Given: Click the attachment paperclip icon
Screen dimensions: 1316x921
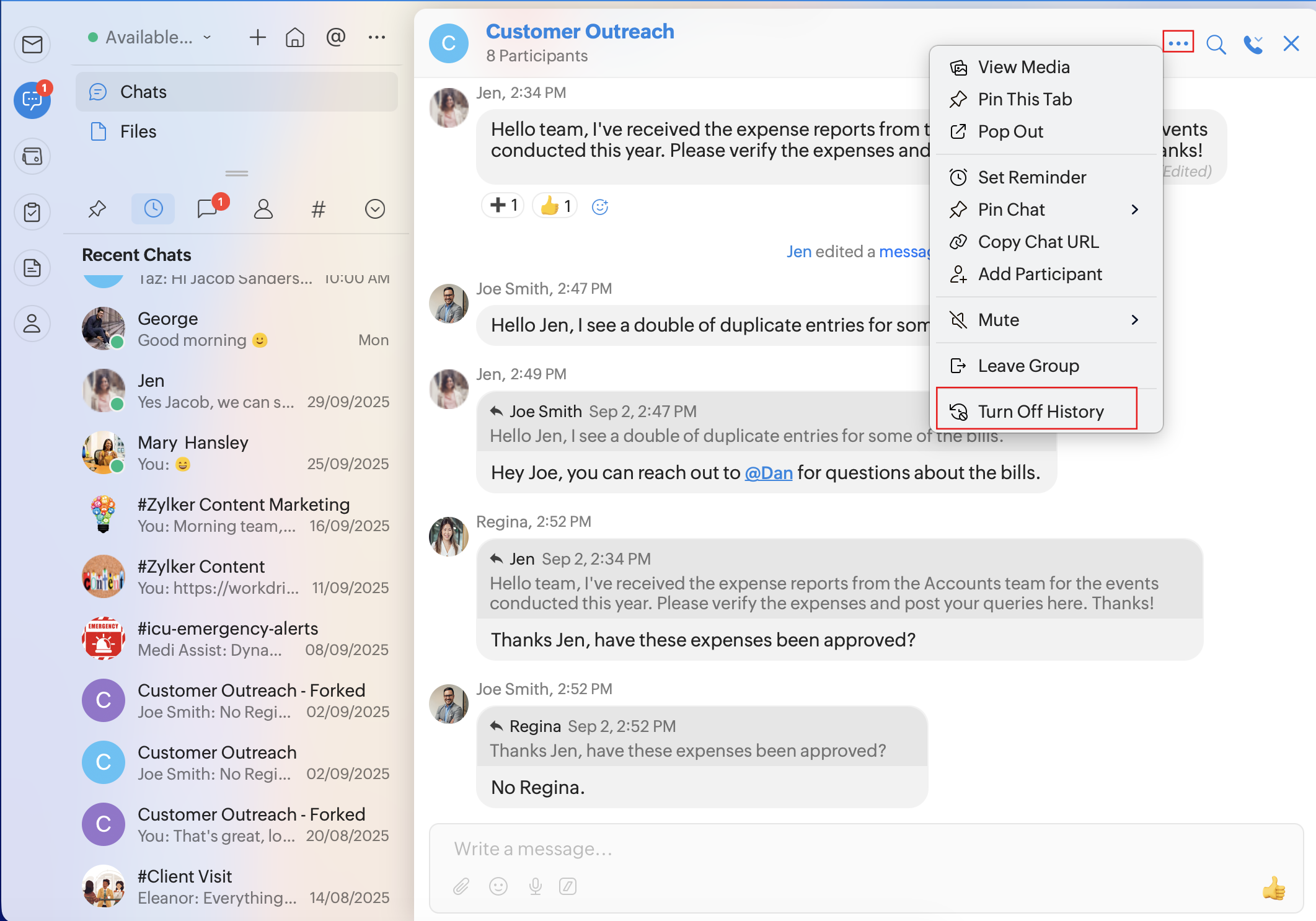Looking at the screenshot, I should click(x=461, y=886).
